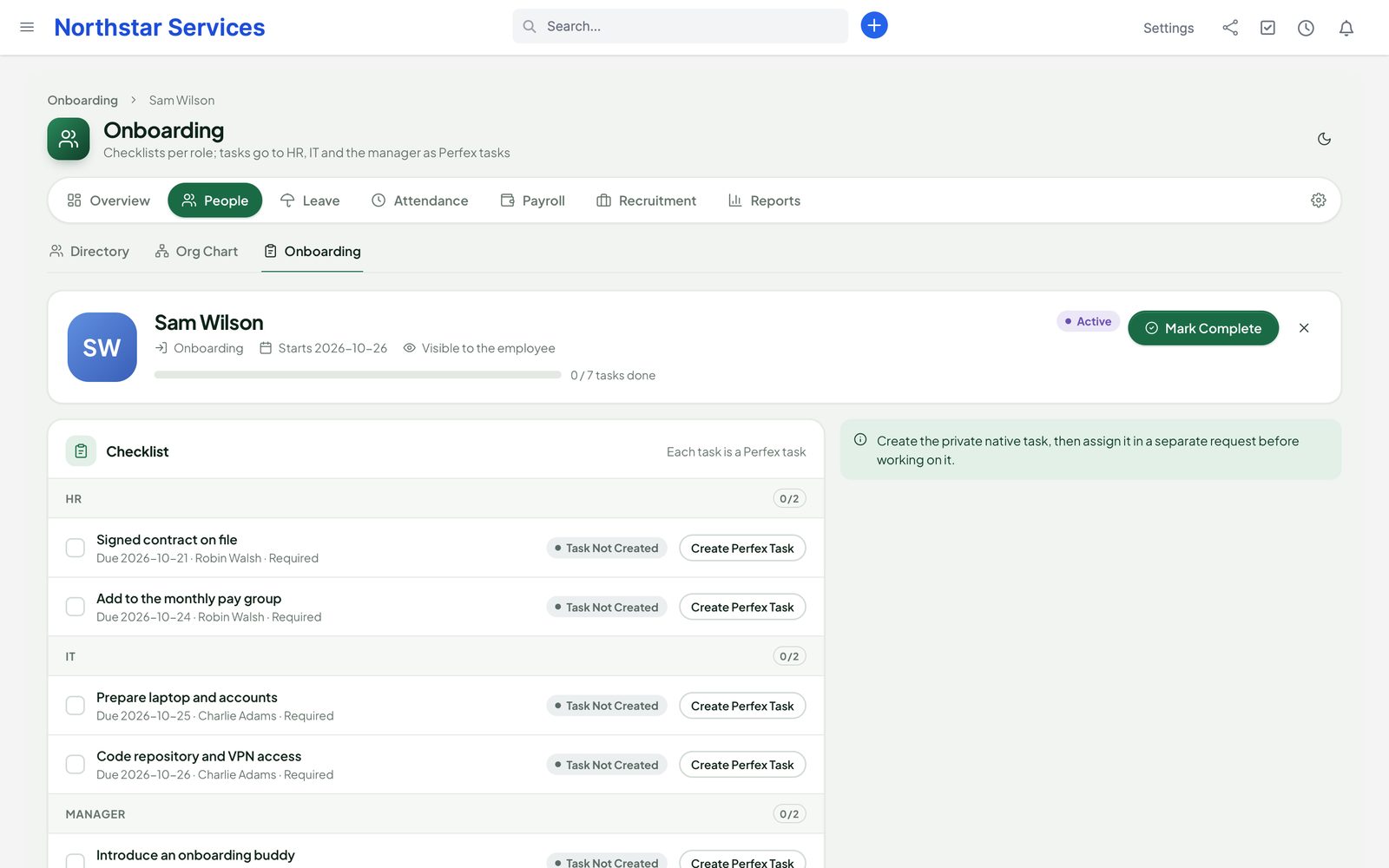Click the blue plus quick-add button
The image size is (1389, 868).
click(x=874, y=25)
